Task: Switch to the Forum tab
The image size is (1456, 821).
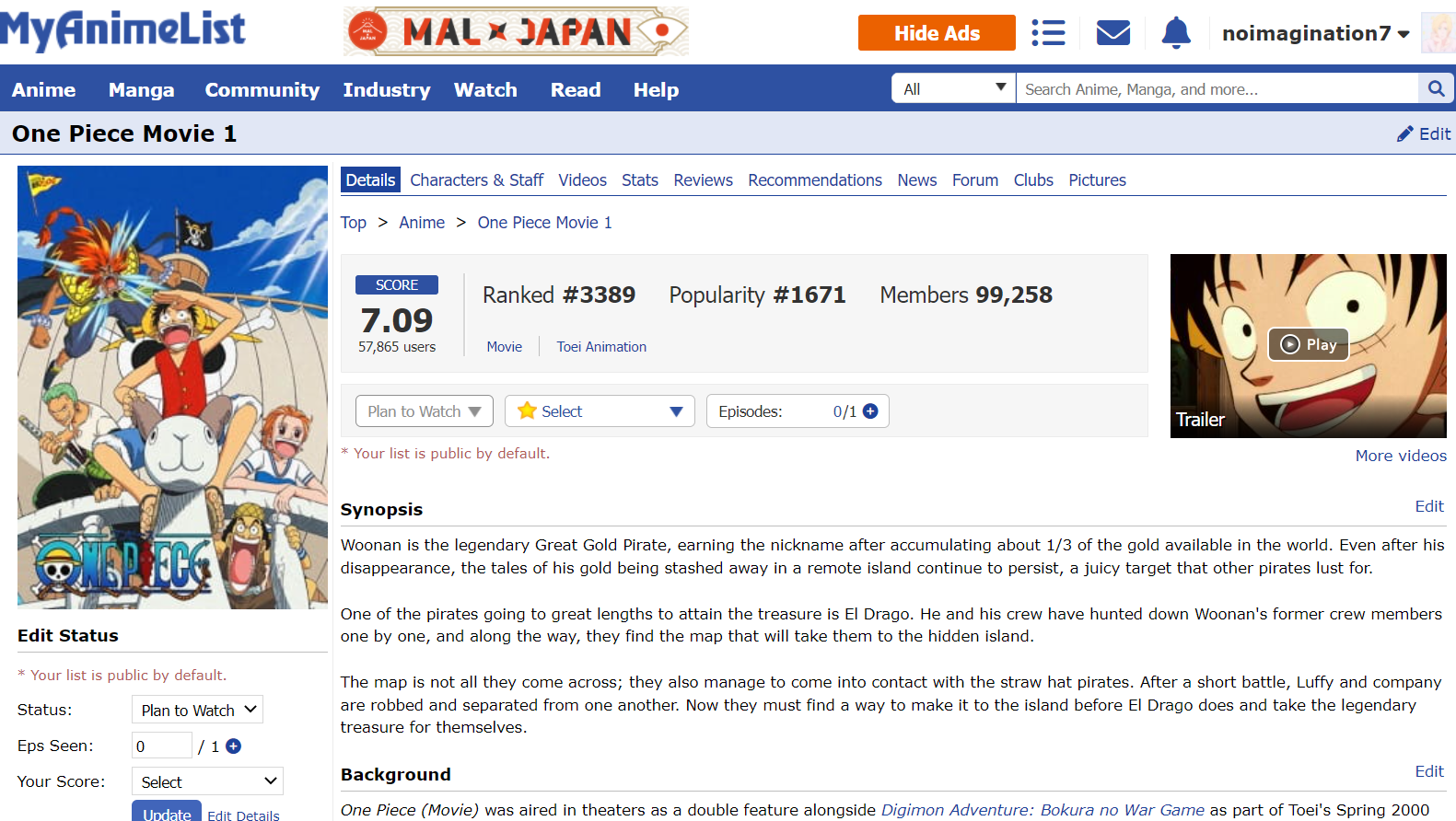Action: tap(975, 180)
